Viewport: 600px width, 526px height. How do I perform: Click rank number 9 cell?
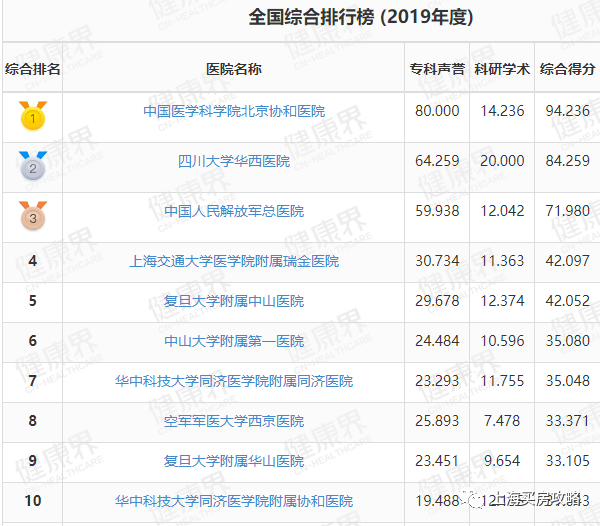(33, 461)
